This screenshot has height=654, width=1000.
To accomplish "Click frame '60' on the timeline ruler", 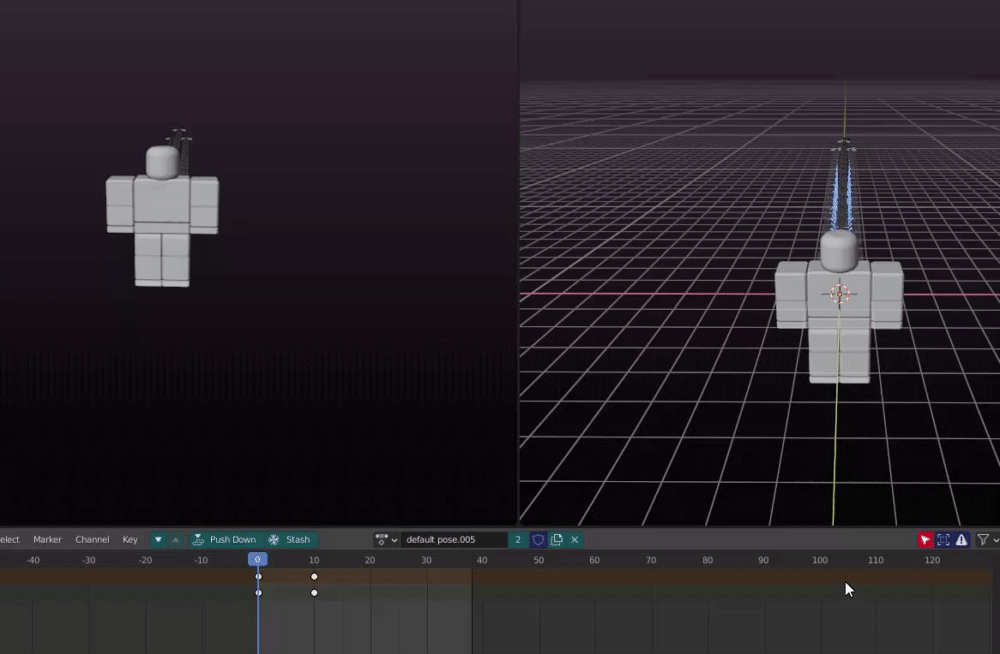I will point(594,560).
